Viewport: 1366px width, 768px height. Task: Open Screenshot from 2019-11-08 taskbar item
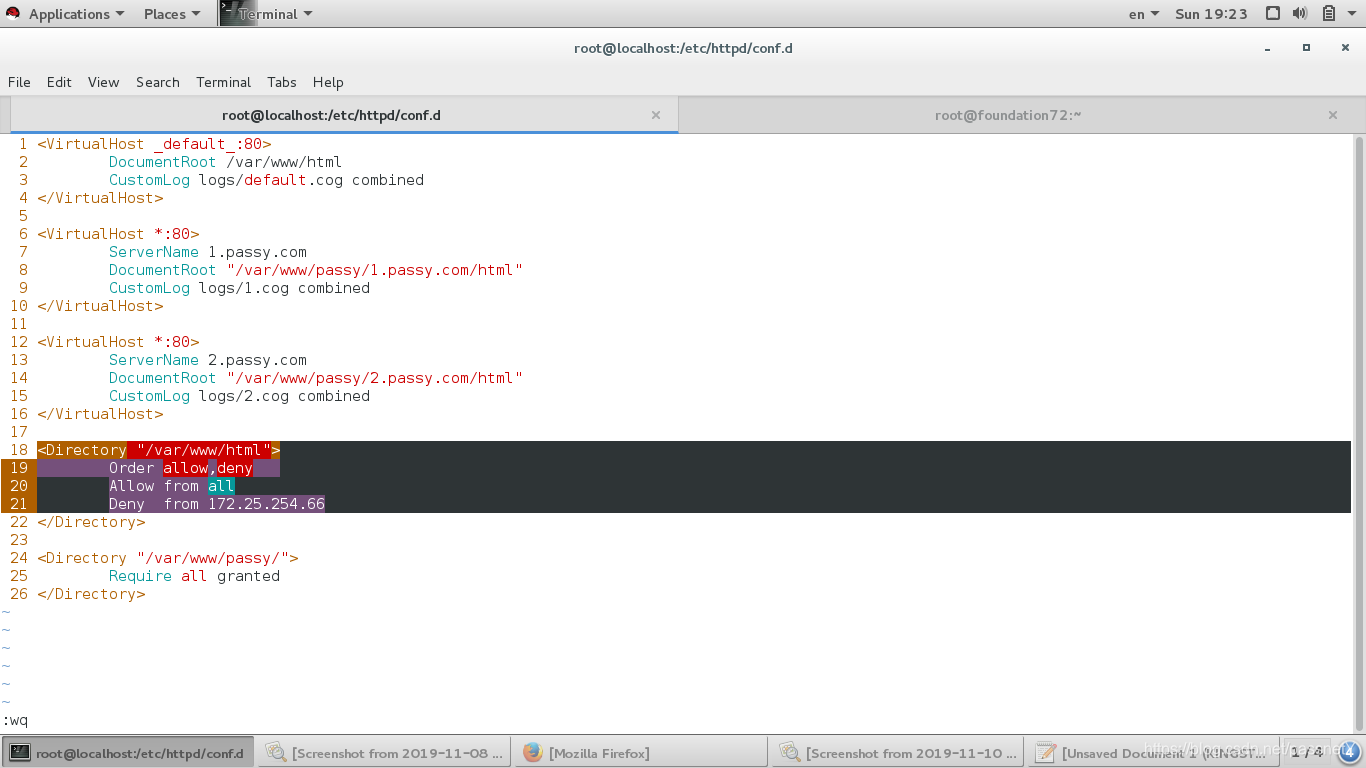(385, 753)
